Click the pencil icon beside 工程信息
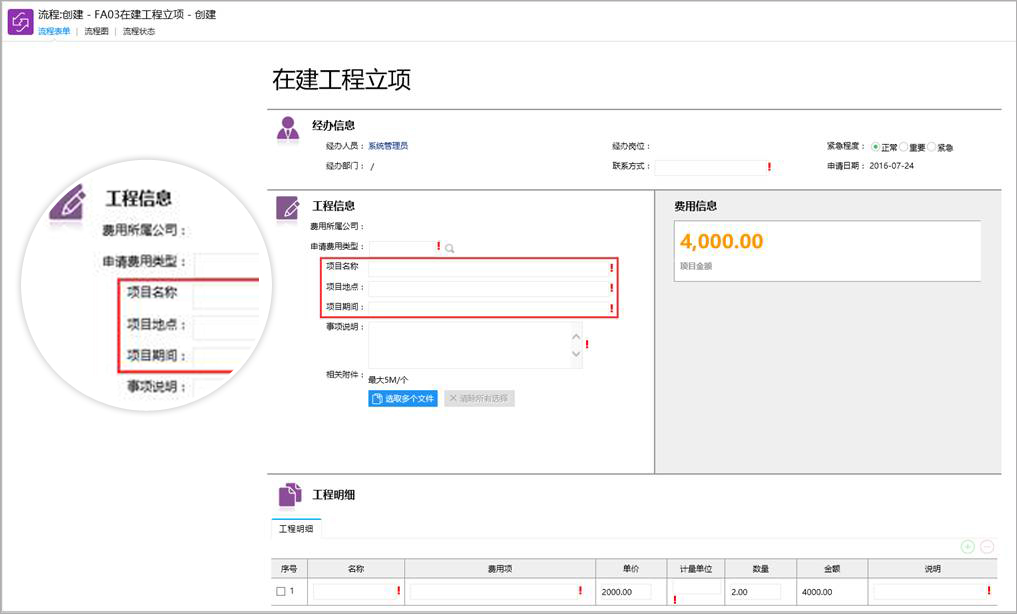The height and width of the screenshot is (614, 1017). pos(289,207)
